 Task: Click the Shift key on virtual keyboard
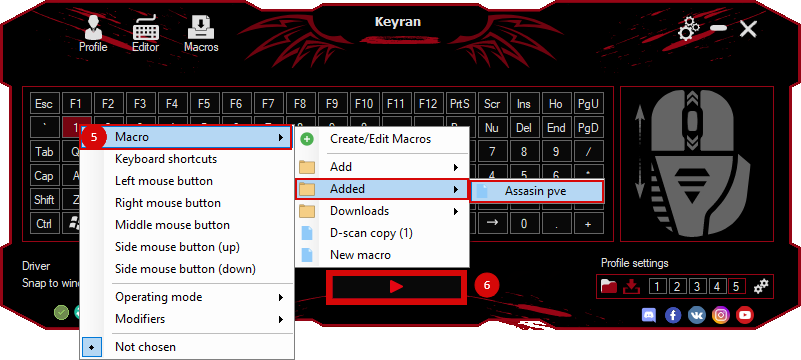coord(44,199)
